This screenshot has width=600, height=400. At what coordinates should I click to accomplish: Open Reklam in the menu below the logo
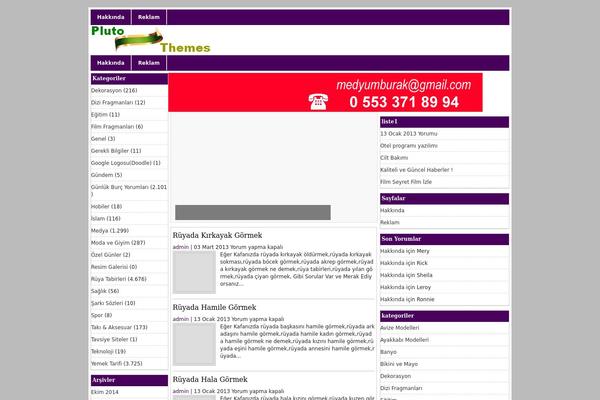149,63
